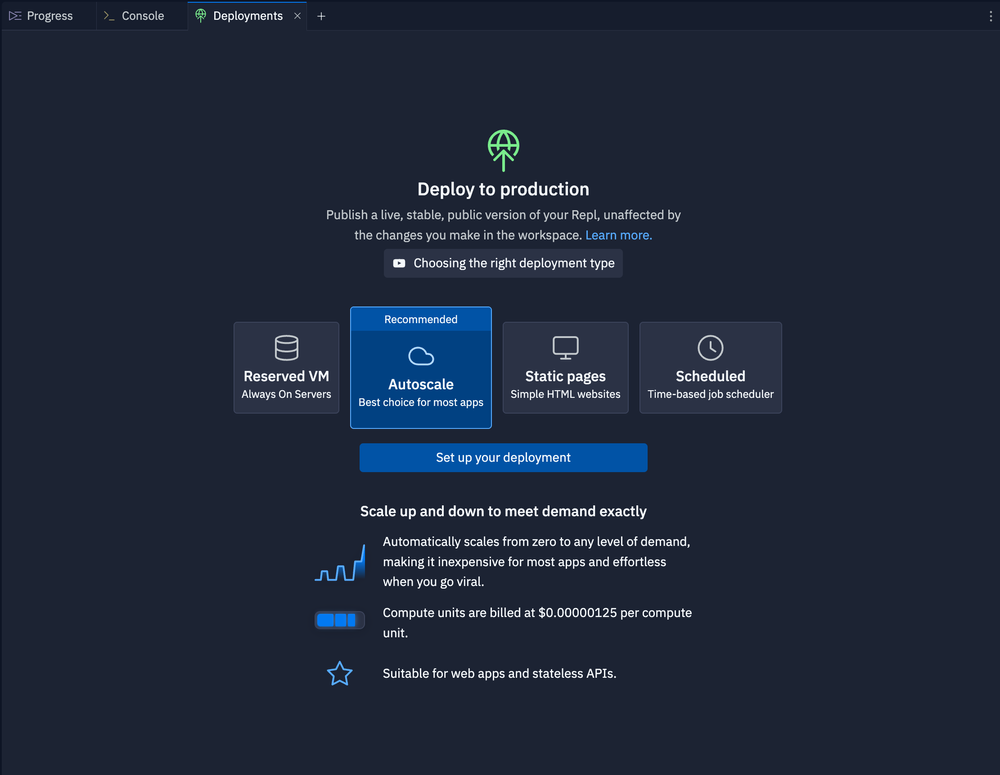The image size is (1000, 775).
Task: Click the Static pages monitor icon
Action: tap(565, 348)
